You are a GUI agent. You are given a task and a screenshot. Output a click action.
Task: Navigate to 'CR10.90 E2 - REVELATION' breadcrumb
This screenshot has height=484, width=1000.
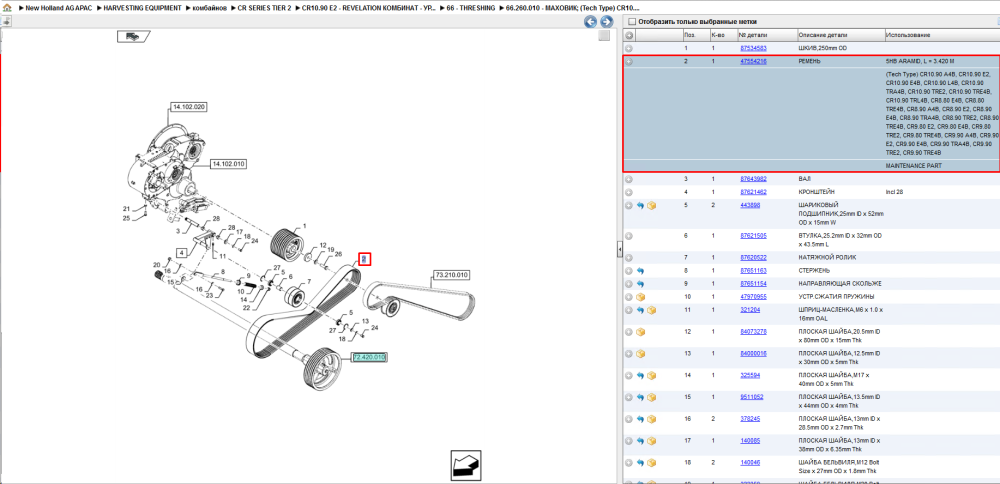tap(370, 7)
